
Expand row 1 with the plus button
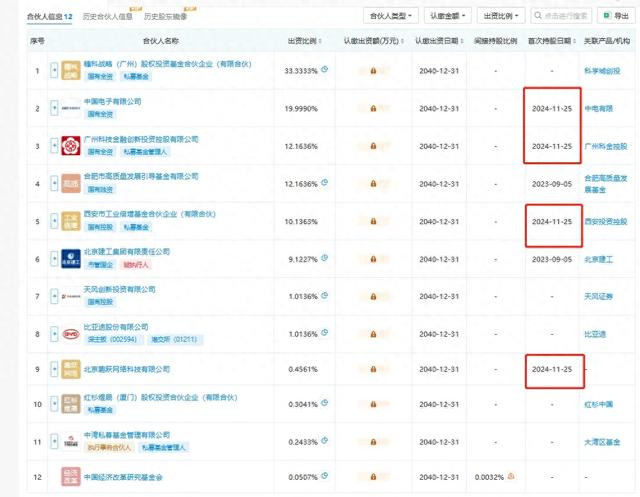pyautogui.click(x=54, y=70)
